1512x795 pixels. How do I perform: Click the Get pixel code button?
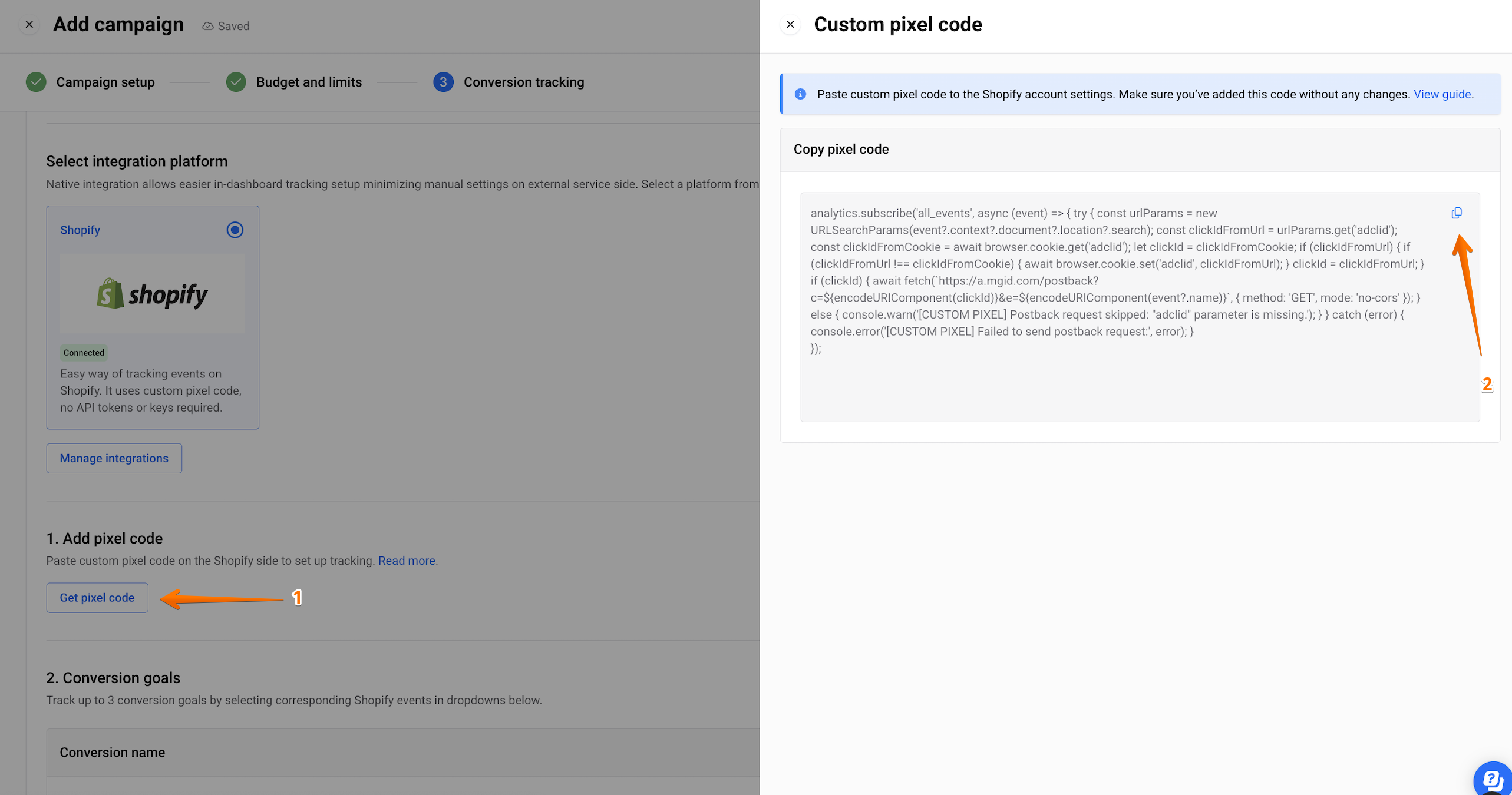[x=97, y=598]
